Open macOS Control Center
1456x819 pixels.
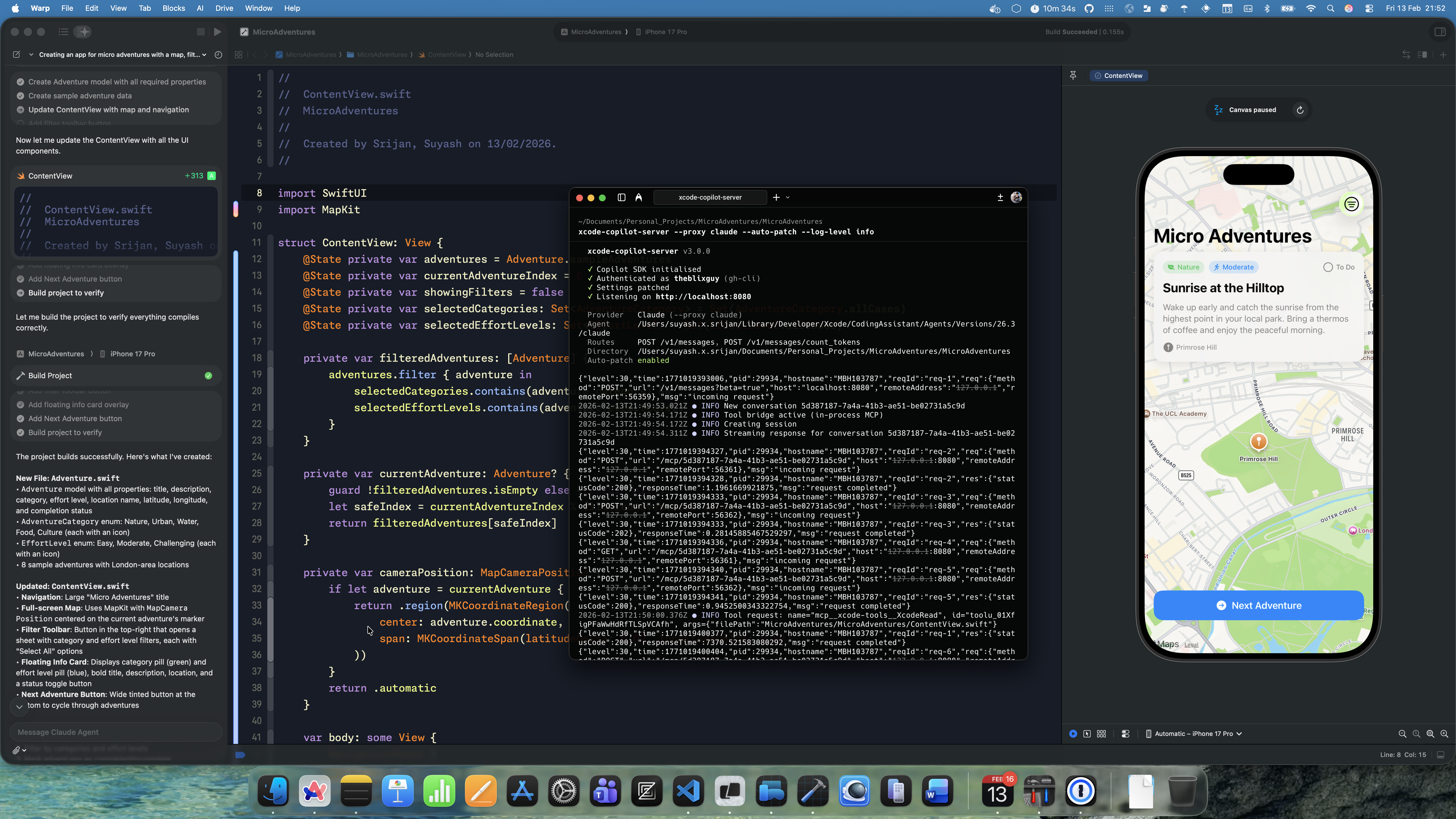1369,9
